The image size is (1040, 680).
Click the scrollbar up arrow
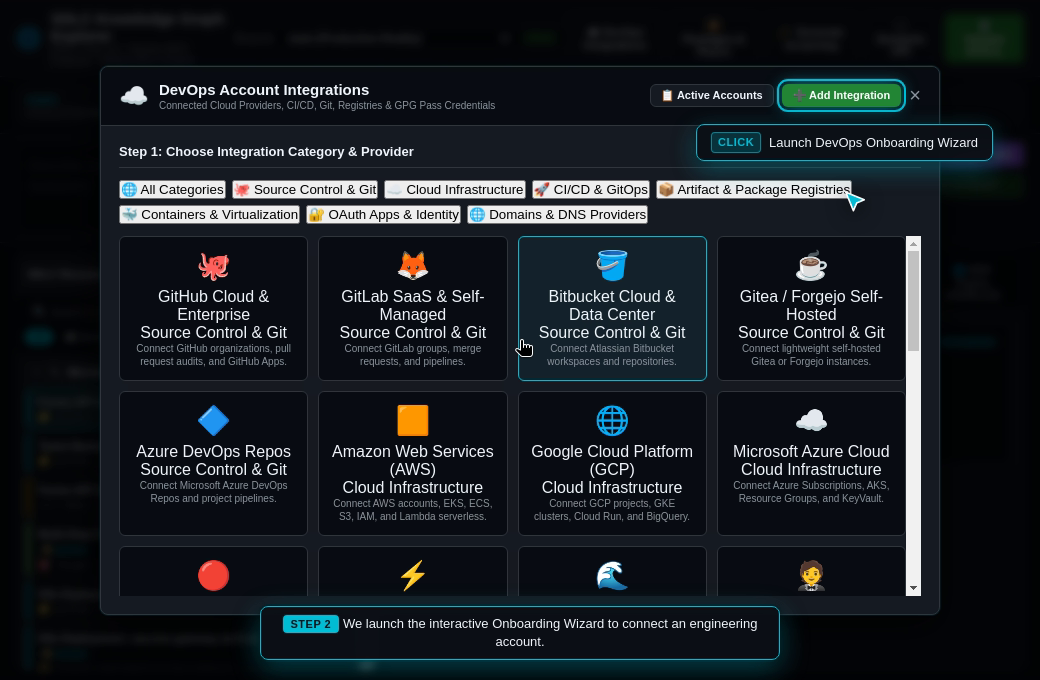(913, 243)
